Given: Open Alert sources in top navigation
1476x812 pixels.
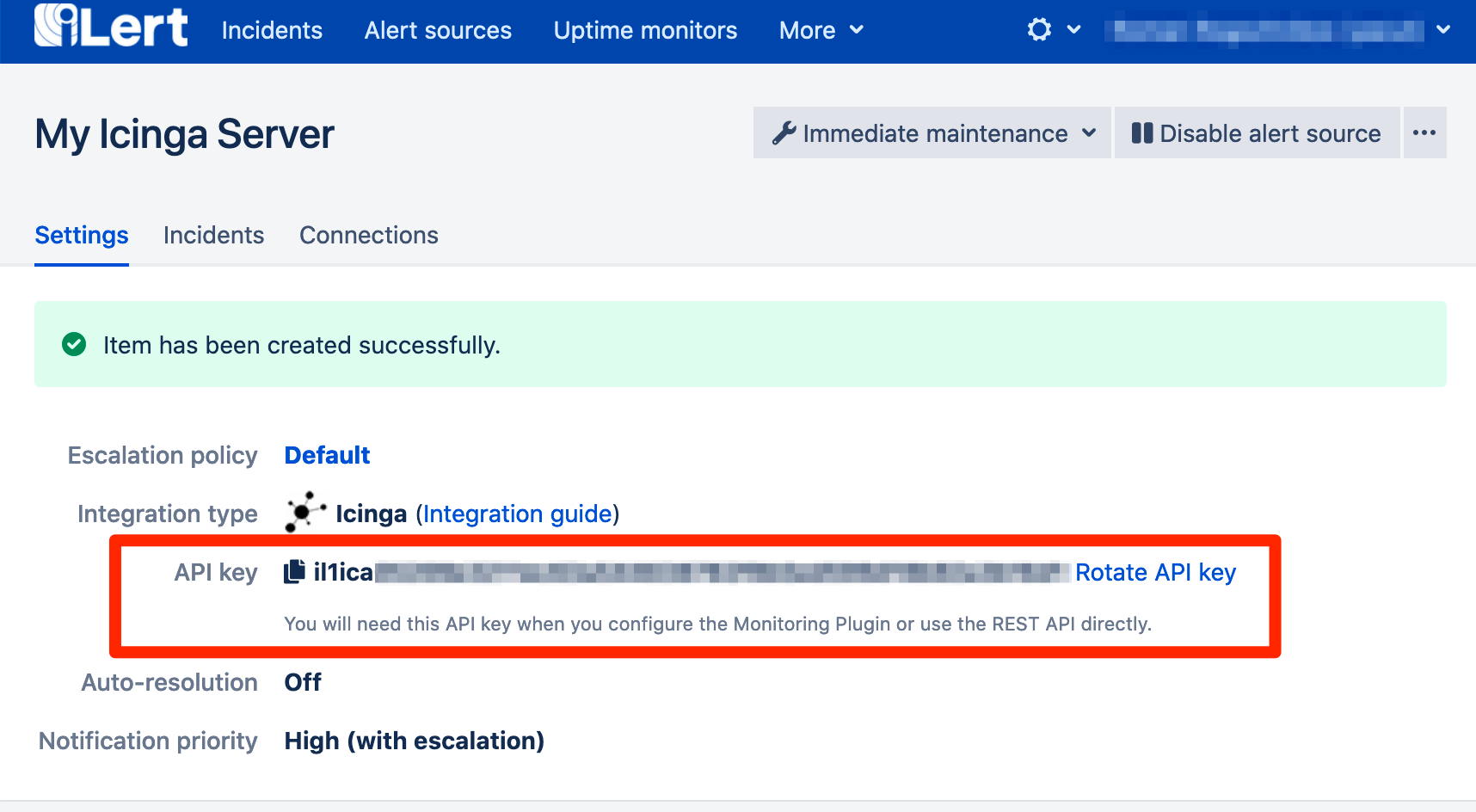Looking at the screenshot, I should tap(438, 30).
